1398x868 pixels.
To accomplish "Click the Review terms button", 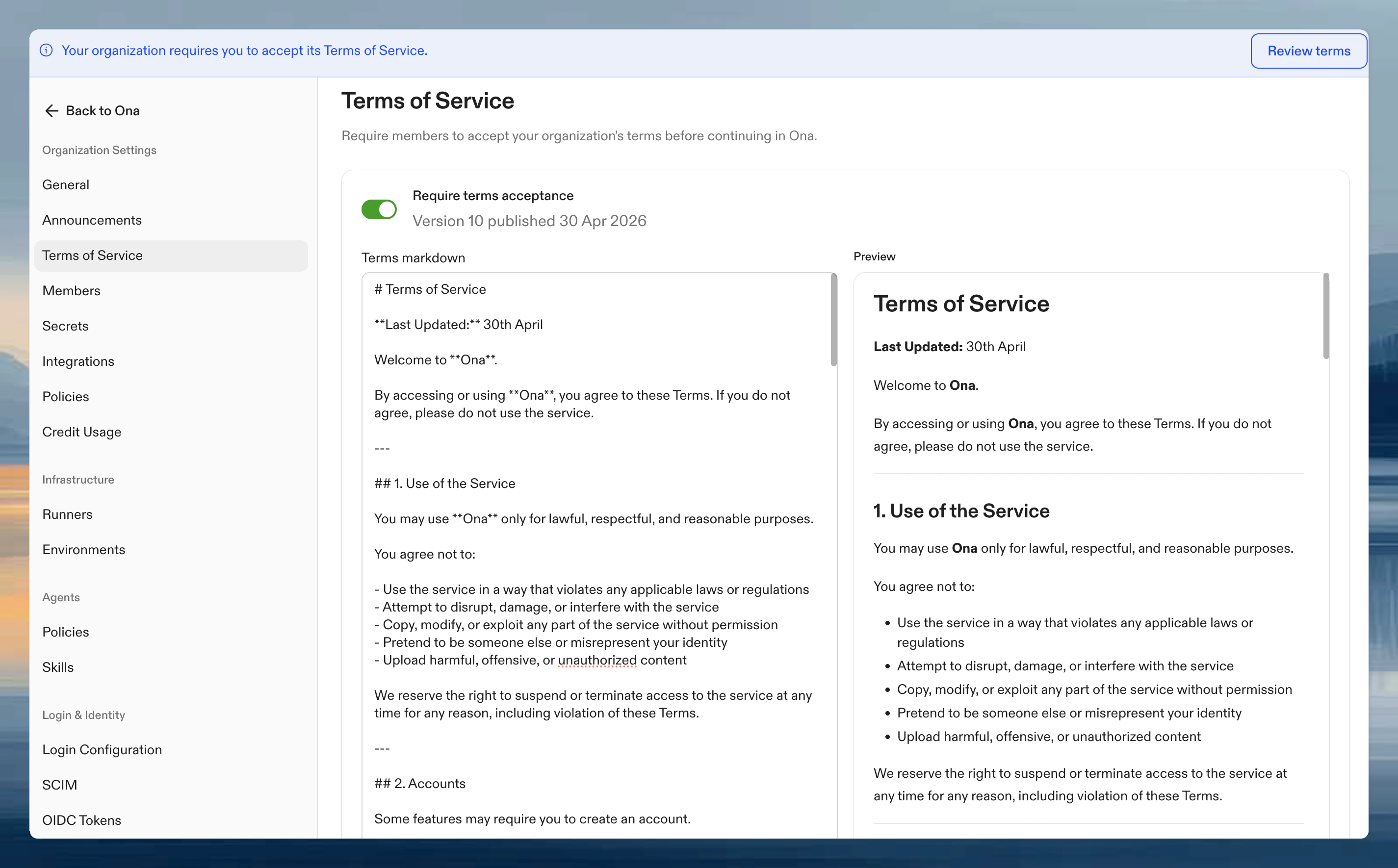I will coord(1308,51).
